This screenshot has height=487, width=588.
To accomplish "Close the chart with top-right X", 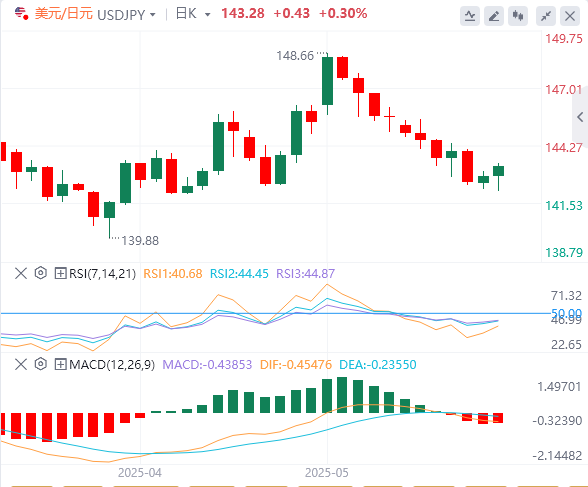I will click(570, 16).
